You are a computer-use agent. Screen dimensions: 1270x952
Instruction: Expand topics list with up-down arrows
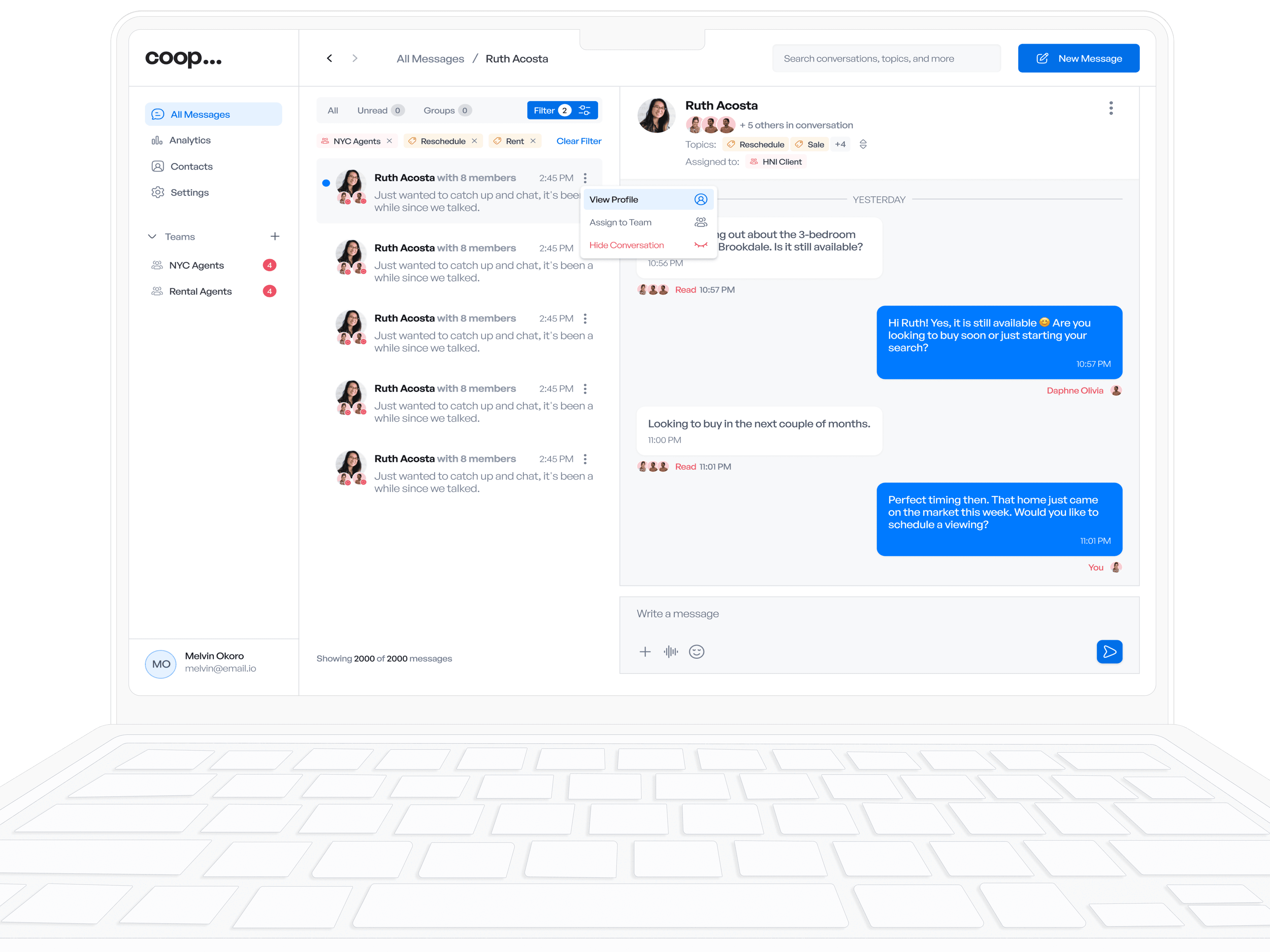[862, 144]
